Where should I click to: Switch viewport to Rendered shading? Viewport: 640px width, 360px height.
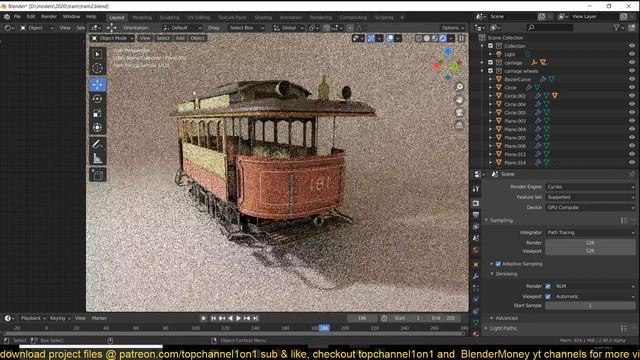(x=443, y=38)
